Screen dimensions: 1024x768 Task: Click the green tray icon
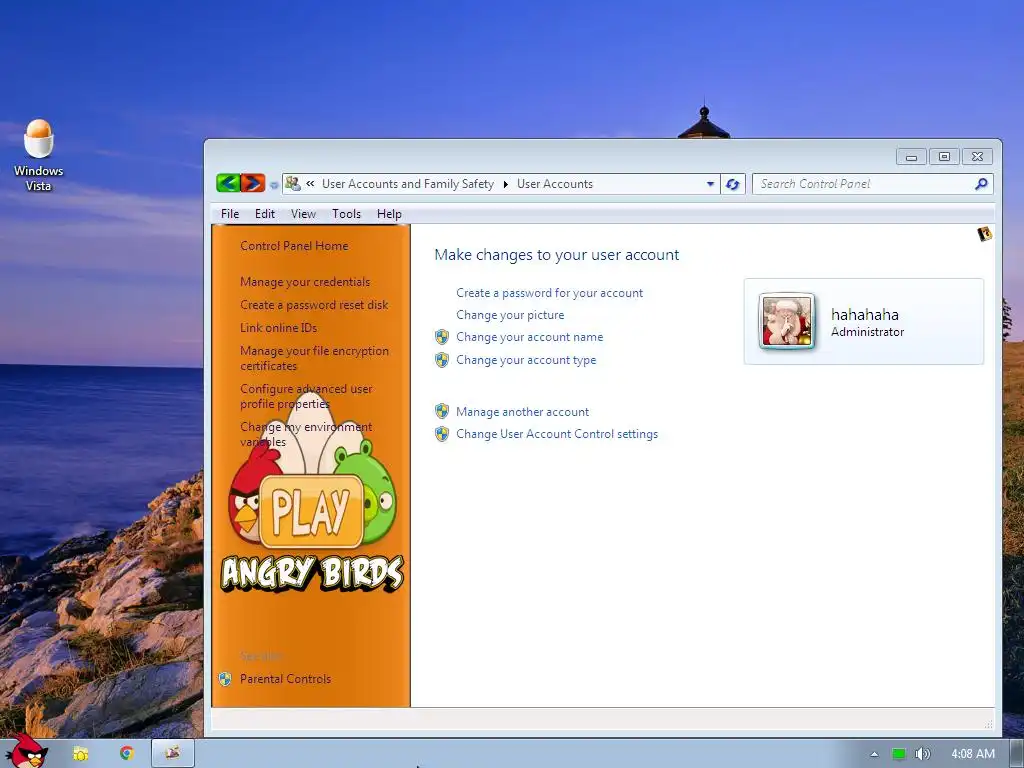[899, 754]
